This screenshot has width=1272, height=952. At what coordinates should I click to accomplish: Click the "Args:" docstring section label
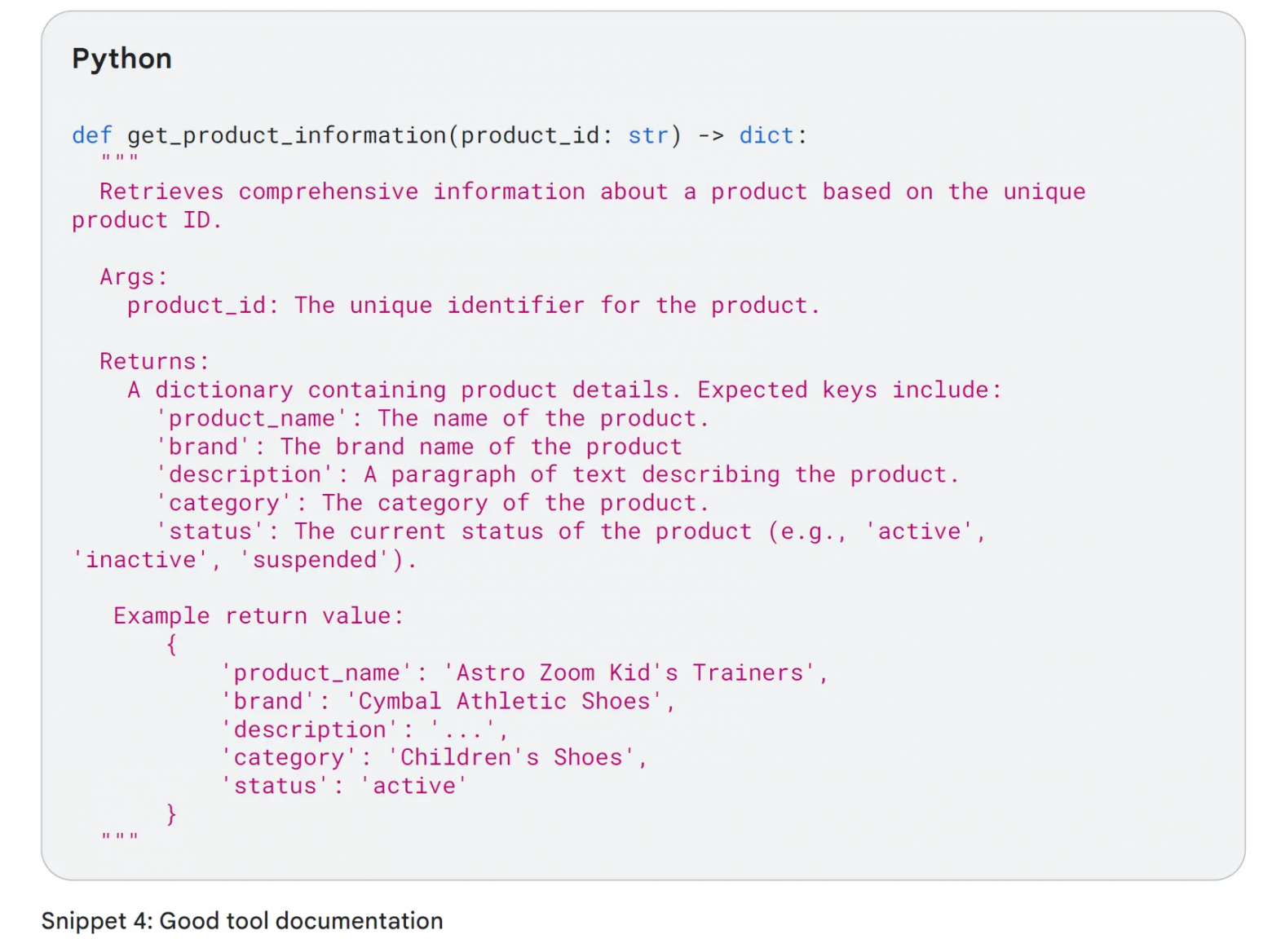pyautogui.click(x=134, y=277)
